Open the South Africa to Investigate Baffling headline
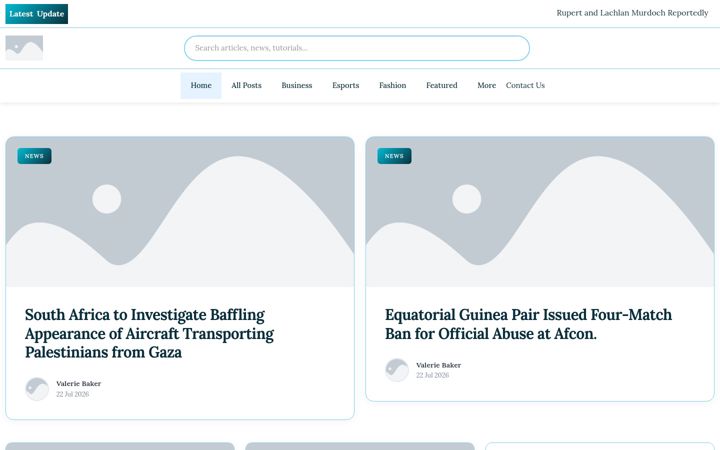 click(x=149, y=334)
